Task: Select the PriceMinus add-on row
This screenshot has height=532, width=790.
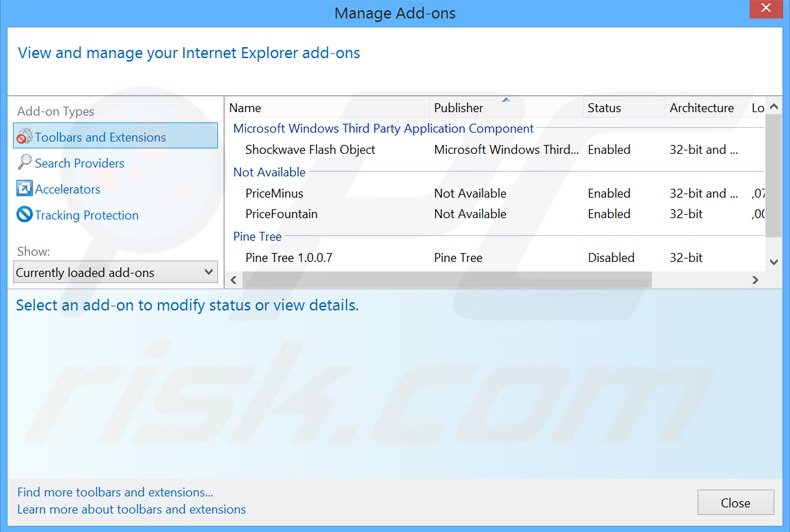Action: [274, 194]
